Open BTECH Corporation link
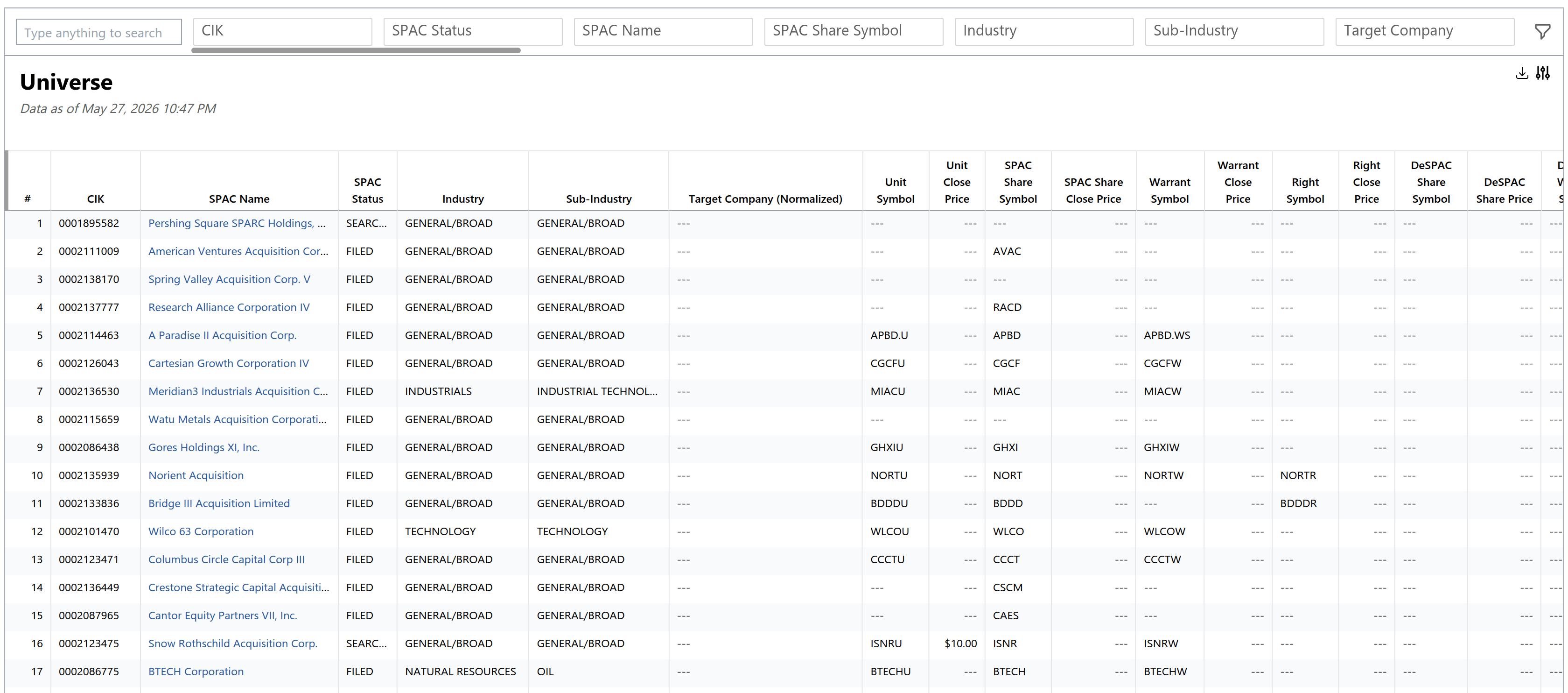The width and height of the screenshot is (1568, 693). pyautogui.click(x=196, y=672)
